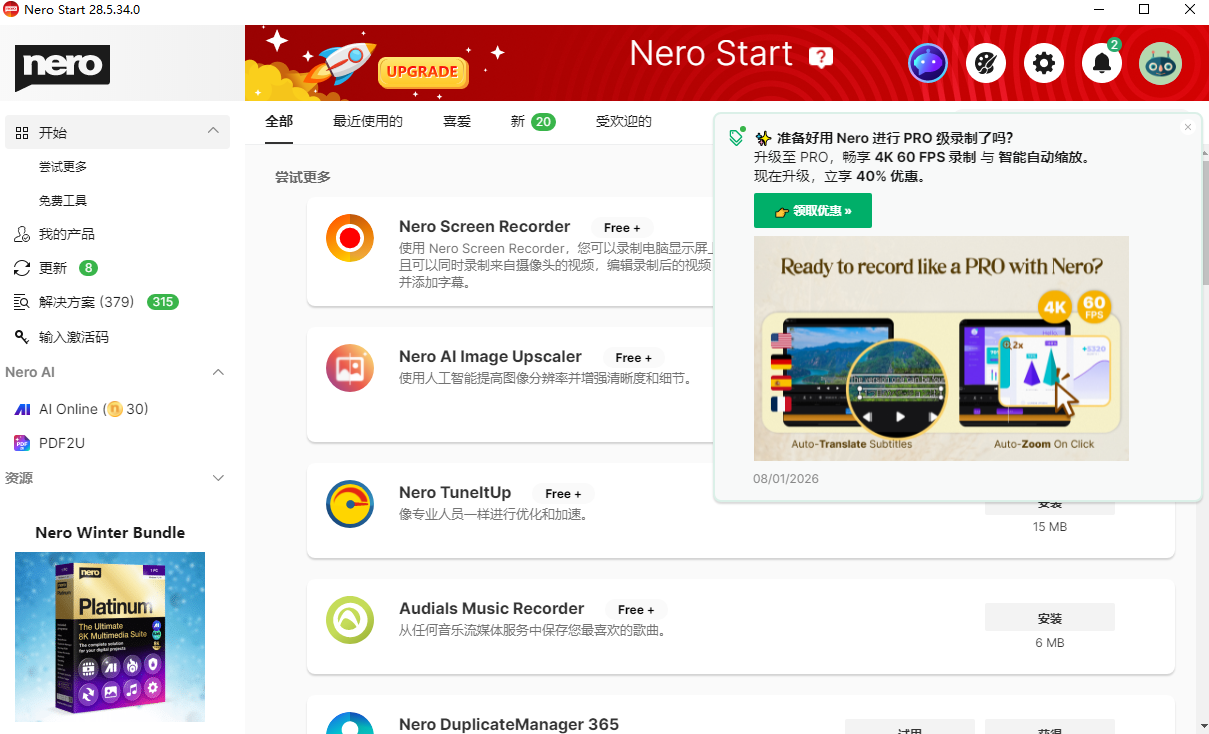The width and height of the screenshot is (1209, 734).
Task: Click the Nero Winter Bundle heading
Action: [x=110, y=533]
